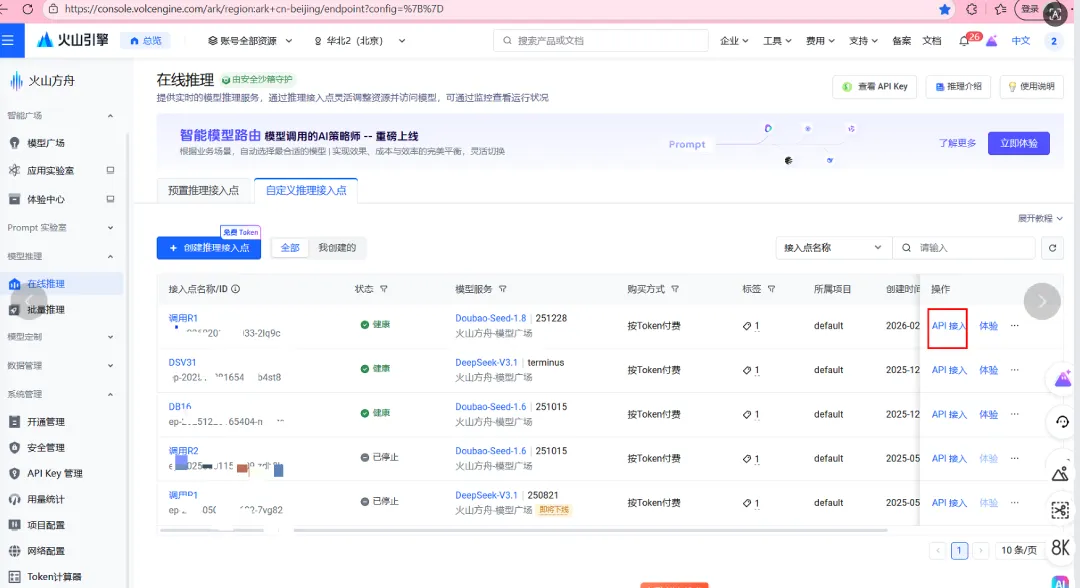This screenshot has width=1080, height=588.
Task: Open 使用说明 button
Action: tap(1032, 87)
